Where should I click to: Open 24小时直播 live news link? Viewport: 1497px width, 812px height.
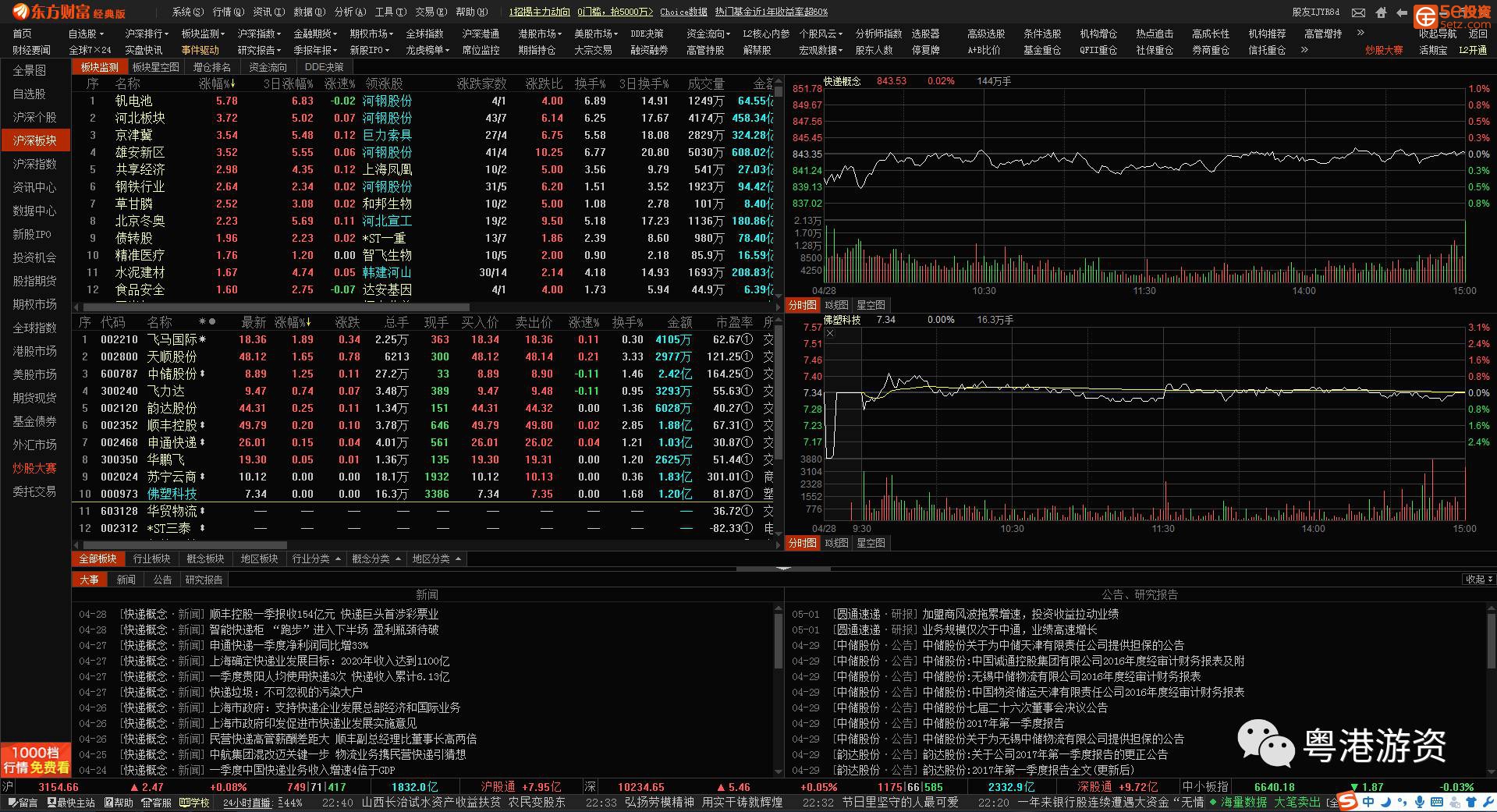click(247, 803)
